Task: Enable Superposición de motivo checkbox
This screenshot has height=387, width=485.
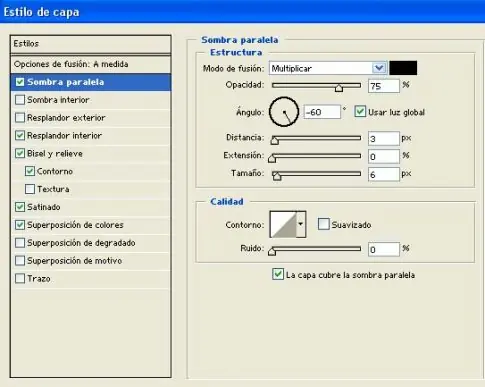Action: 20,261
